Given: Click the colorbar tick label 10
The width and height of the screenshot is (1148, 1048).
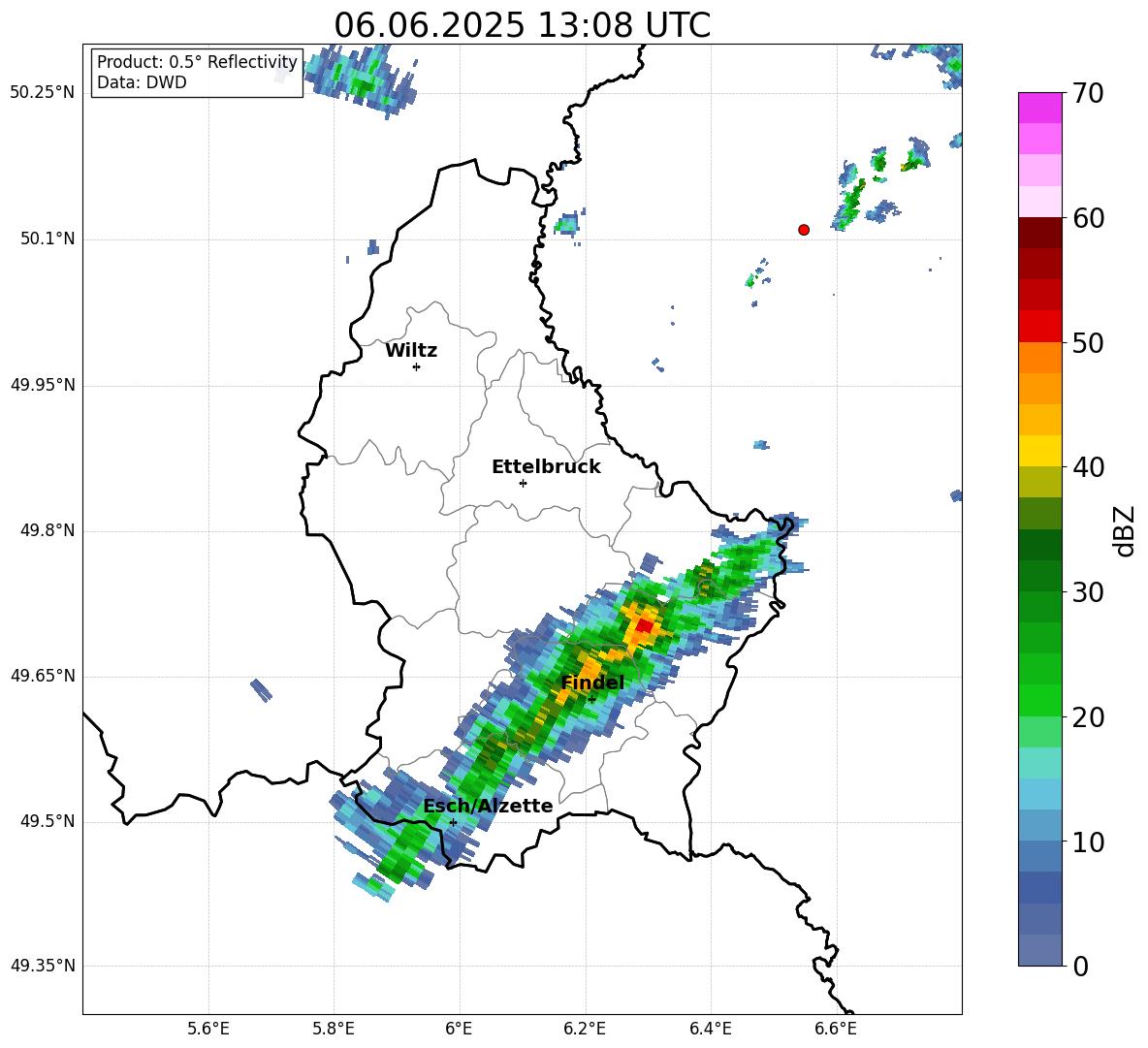Looking at the screenshot, I should [1088, 842].
